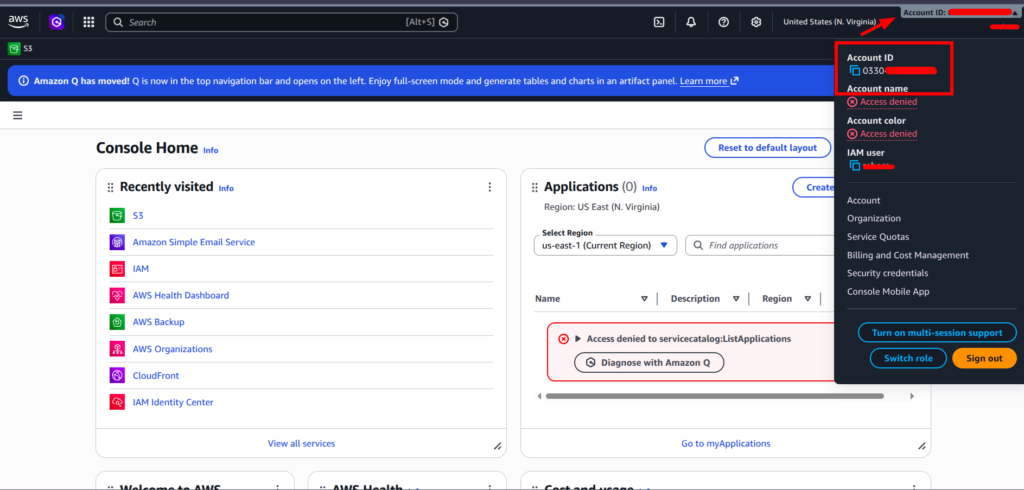Open the View all services link
This screenshot has width=1024, height=490.
click(301, 443)
